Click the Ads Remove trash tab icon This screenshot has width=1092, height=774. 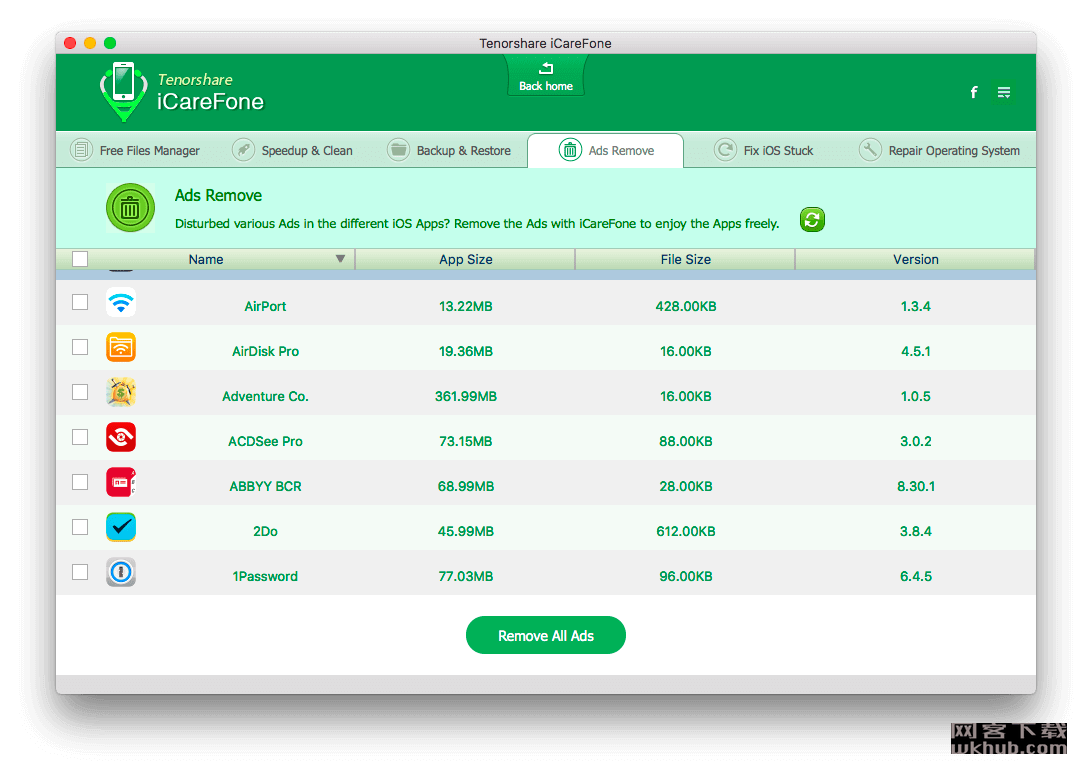coord(570,150)
